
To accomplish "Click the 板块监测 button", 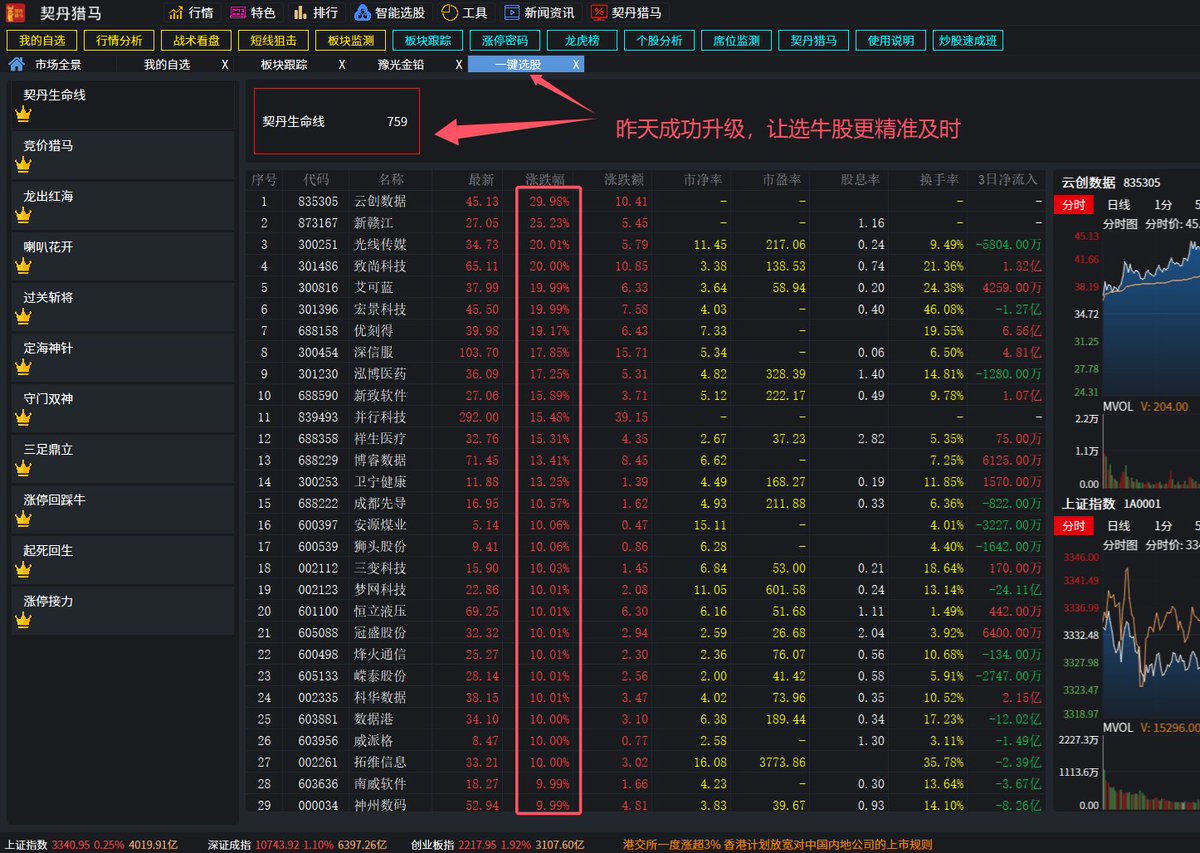I will click(350, 41).
